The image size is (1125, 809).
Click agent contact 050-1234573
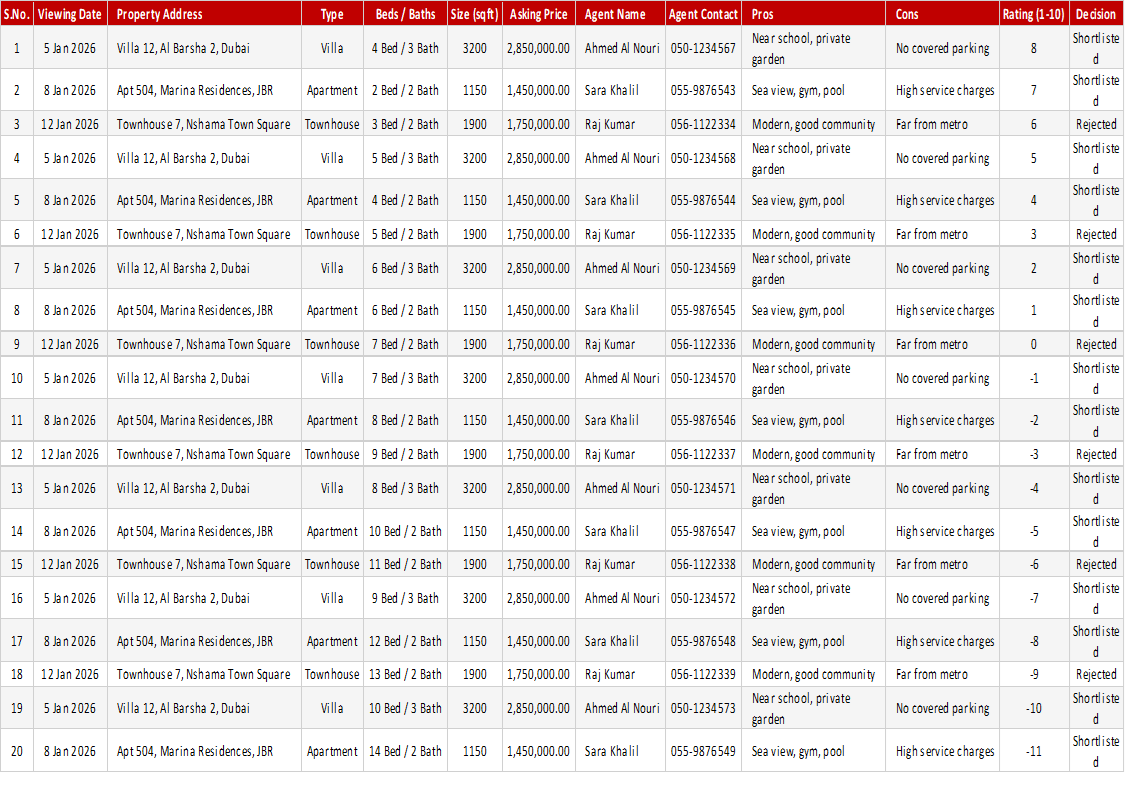point(703,708)
